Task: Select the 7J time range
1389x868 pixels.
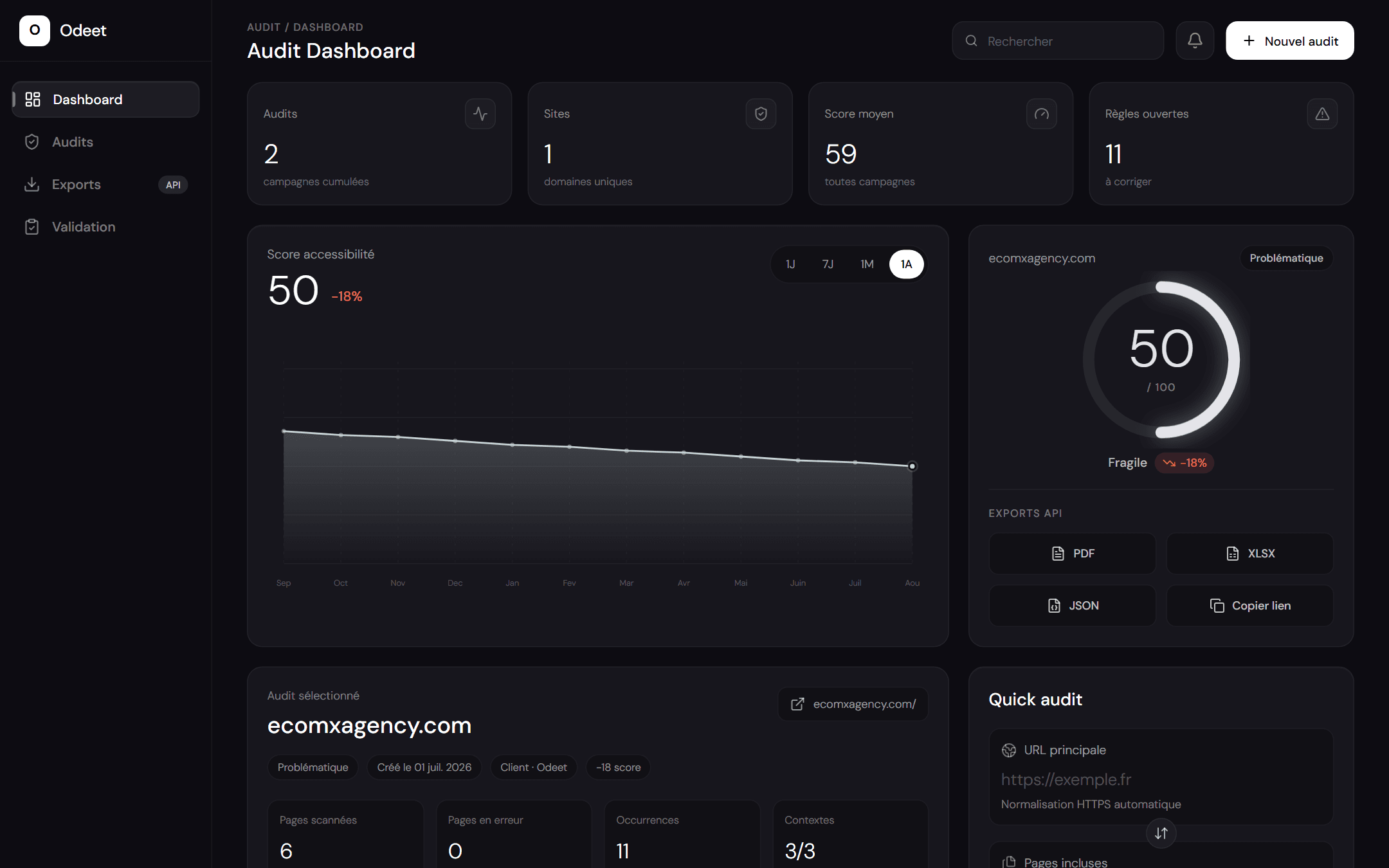Action: [x=828, y=264]
